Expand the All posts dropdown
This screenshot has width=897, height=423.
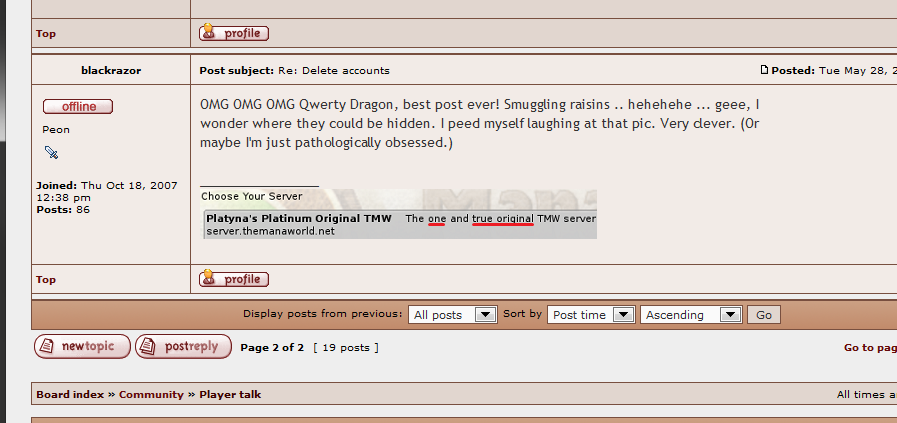(452, 314)
